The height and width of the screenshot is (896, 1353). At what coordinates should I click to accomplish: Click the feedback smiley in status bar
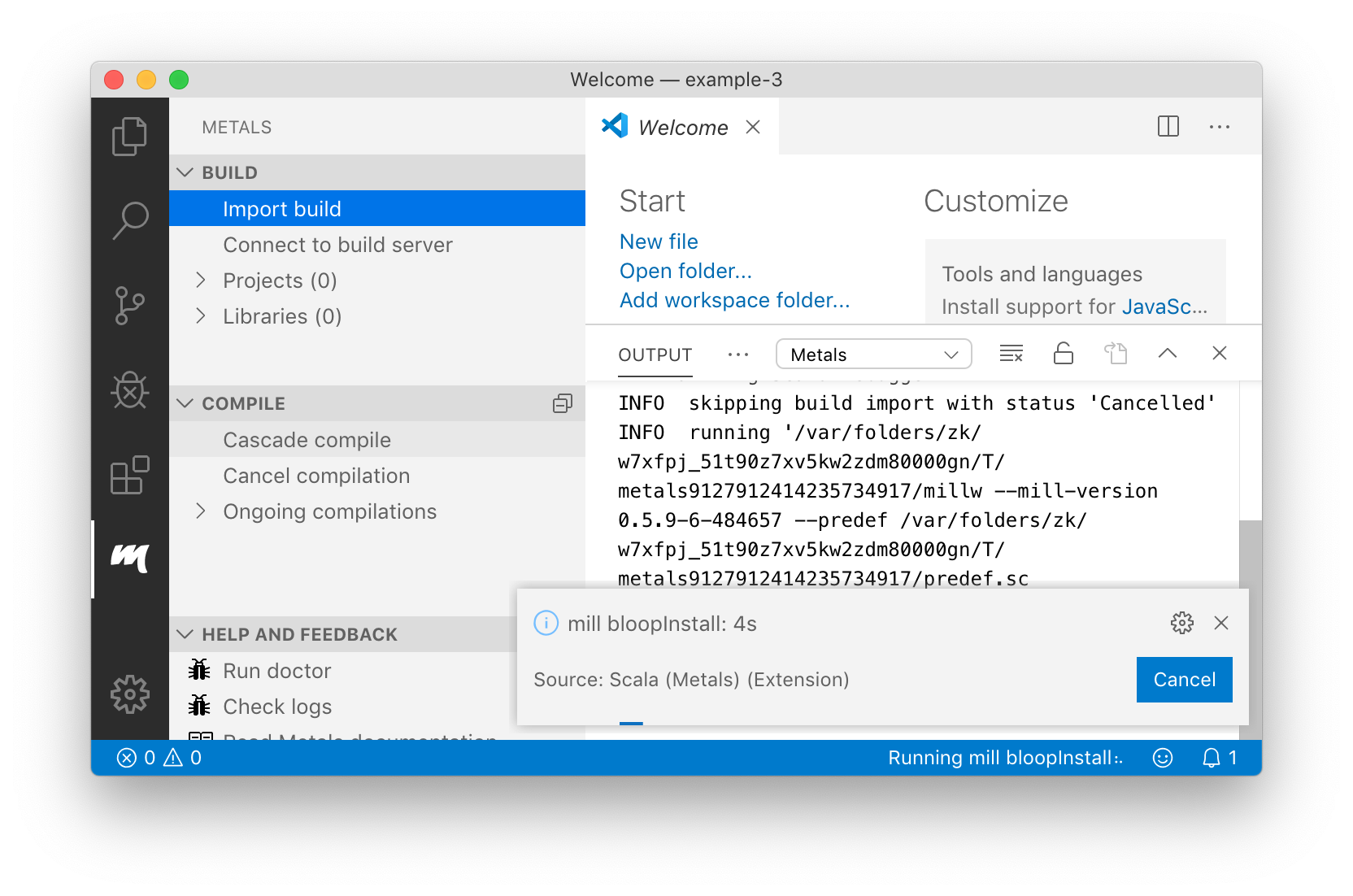coord(1163,758)
